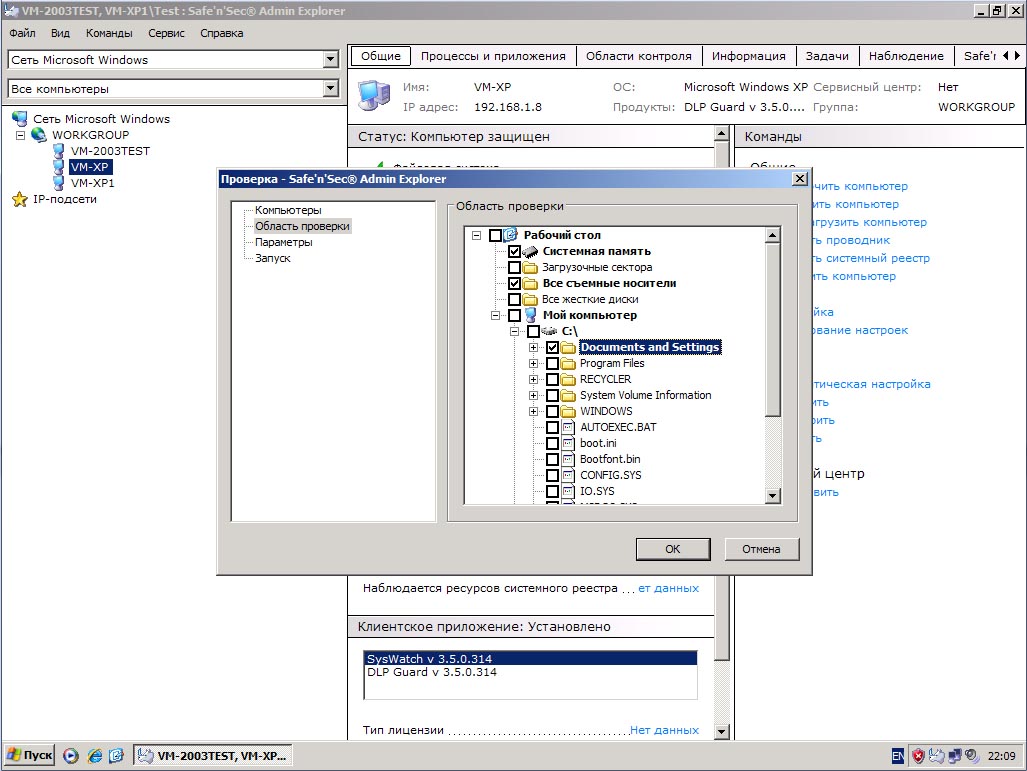Image resolution: width=1027 pixels, height=771 pixels.
Task: Open the Сервис menu
Action: coord(166,33)
